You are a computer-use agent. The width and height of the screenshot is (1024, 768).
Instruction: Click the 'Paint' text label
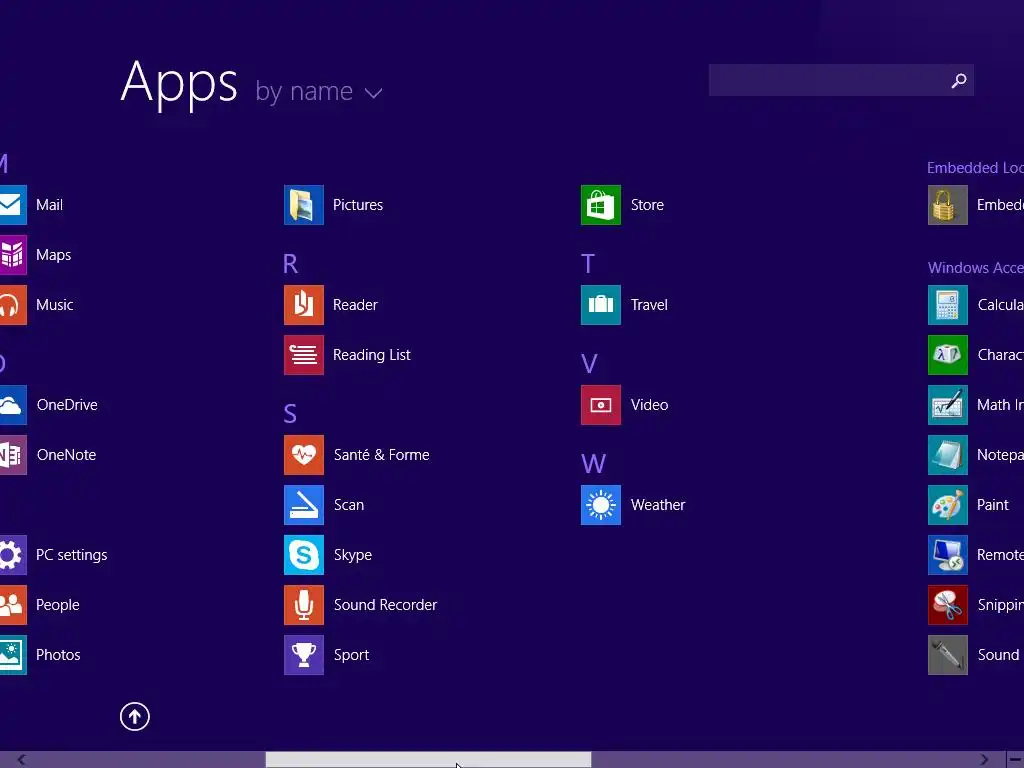[993, 505]
